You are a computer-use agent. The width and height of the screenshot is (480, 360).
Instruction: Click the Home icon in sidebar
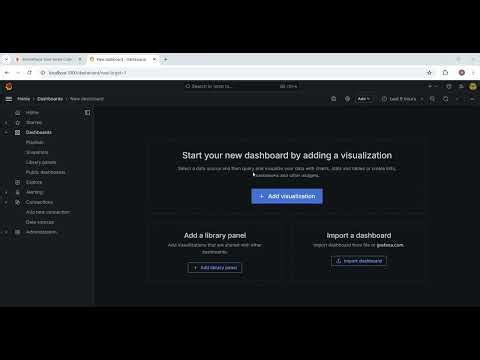18,113
